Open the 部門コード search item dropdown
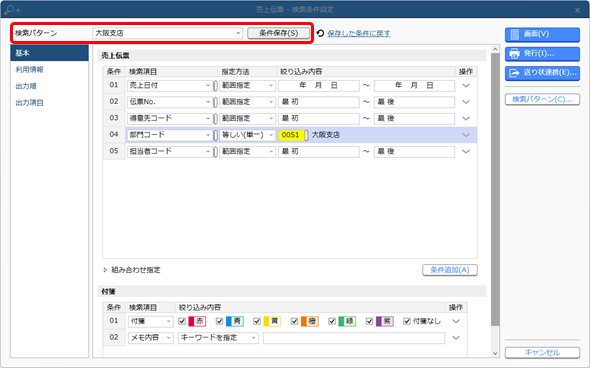590x368 pixels. 170,135
